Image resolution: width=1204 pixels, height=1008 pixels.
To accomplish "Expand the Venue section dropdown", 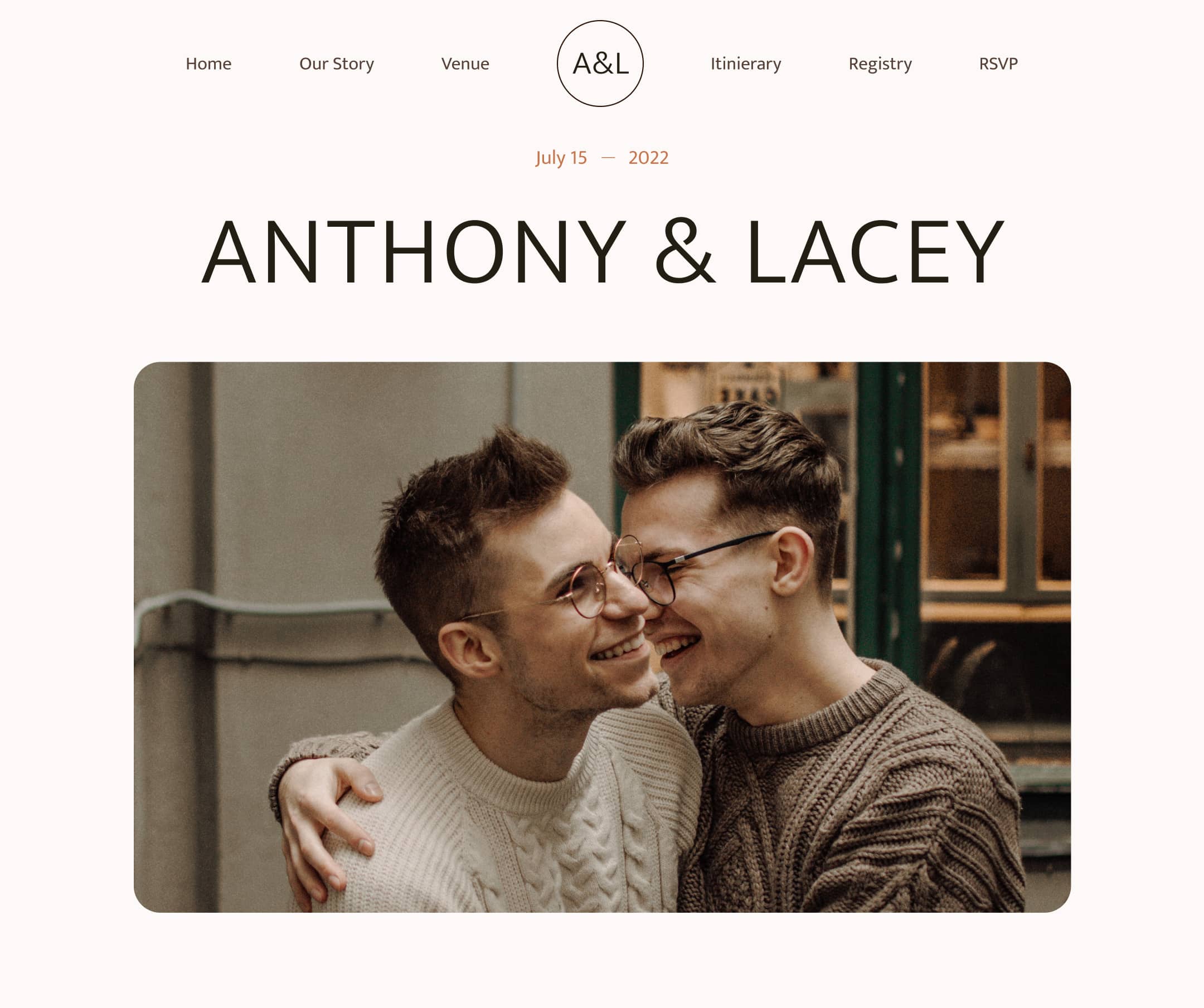I will 465,63.
